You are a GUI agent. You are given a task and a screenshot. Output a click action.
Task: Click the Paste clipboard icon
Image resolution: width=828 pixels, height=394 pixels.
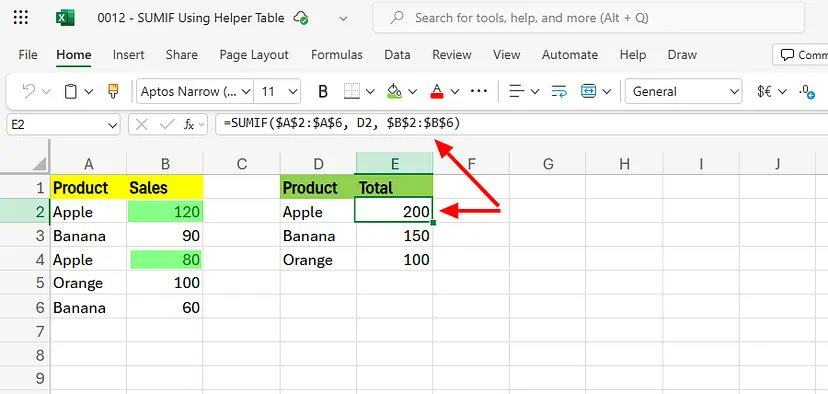(x=70, y=92)
